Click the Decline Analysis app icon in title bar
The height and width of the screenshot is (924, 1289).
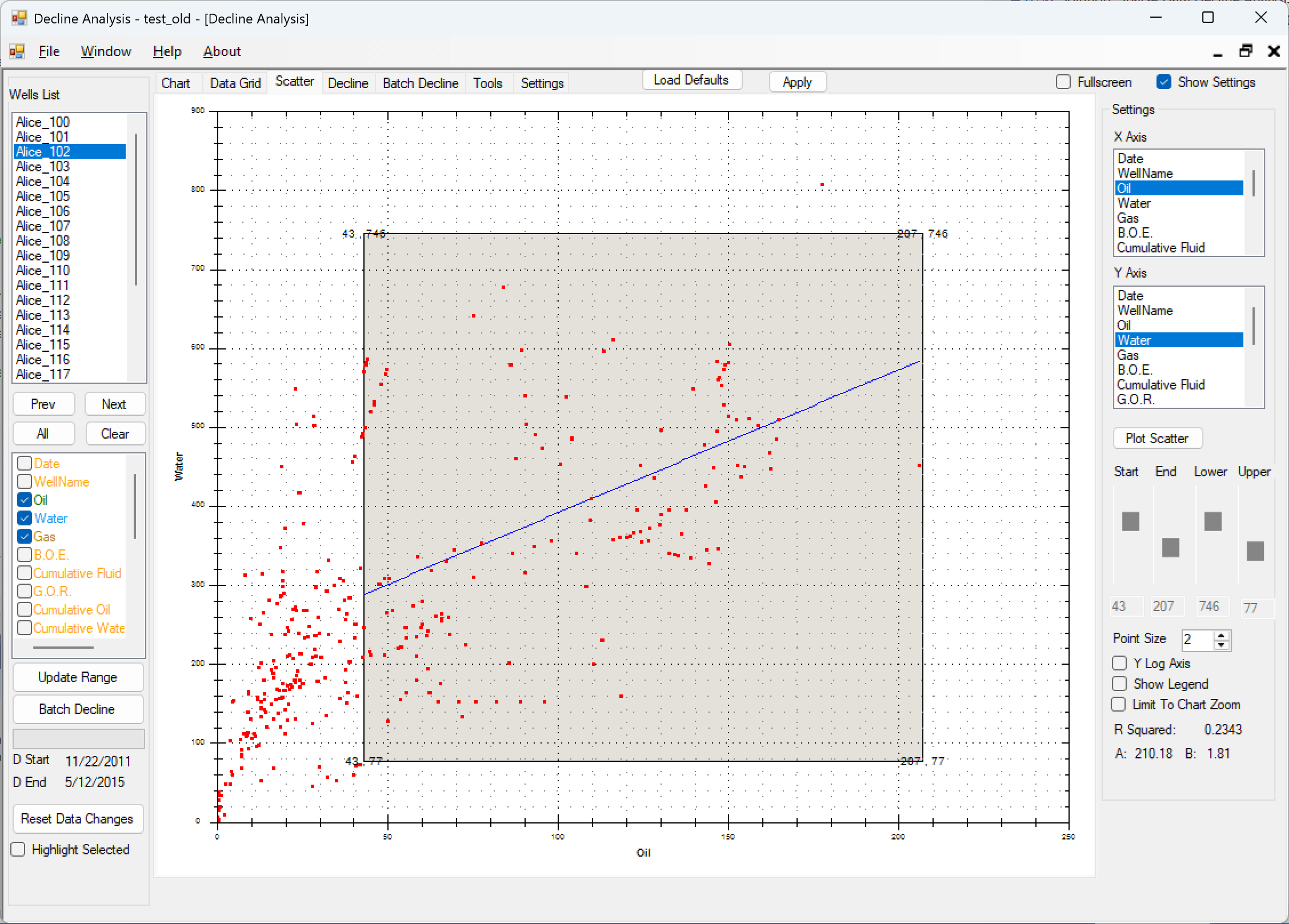click(19, 18)
